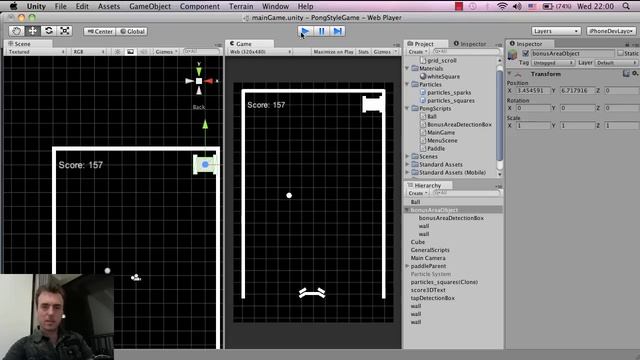
Task: Open RGB render mode dropdown
Action: (89, 52)
